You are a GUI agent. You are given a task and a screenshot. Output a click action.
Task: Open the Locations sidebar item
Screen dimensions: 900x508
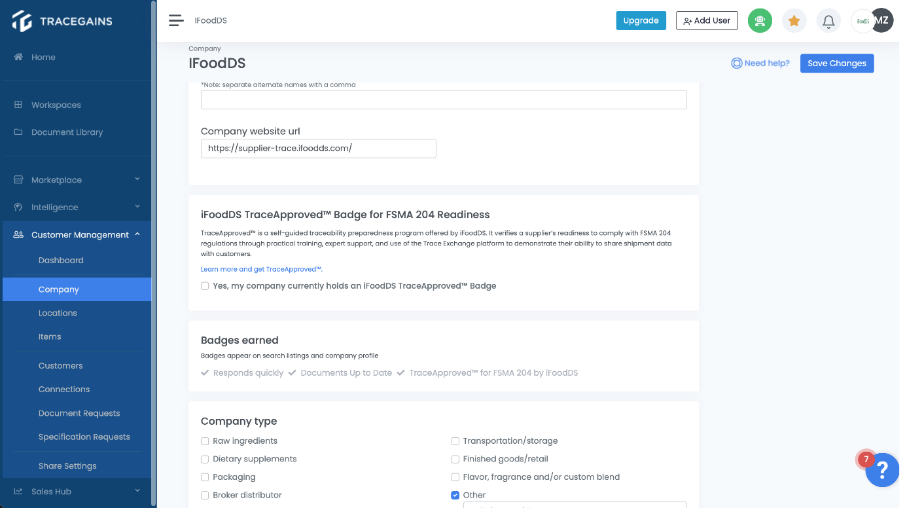point(58,313)
